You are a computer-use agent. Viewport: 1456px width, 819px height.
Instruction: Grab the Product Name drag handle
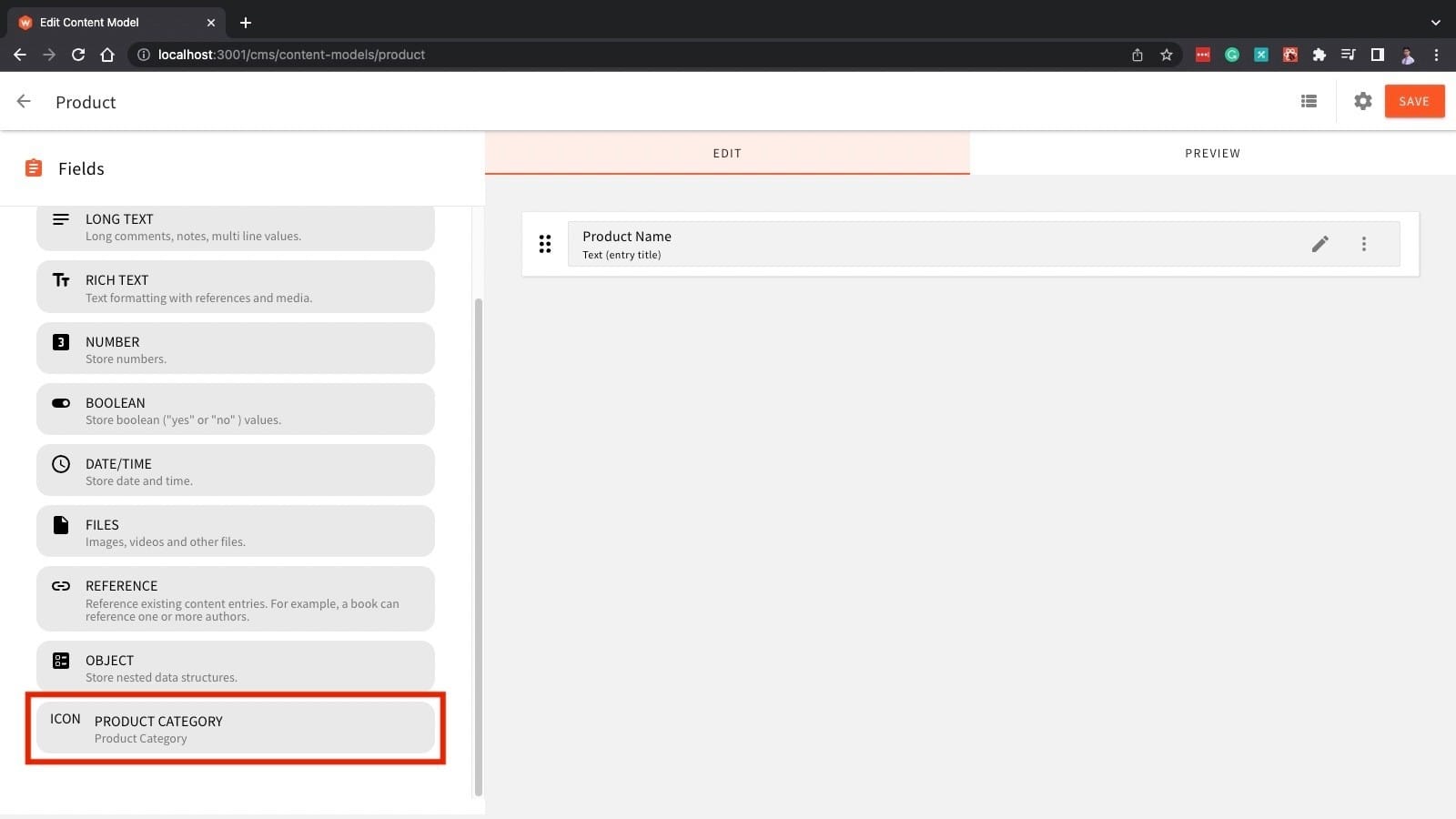(545, 244)
